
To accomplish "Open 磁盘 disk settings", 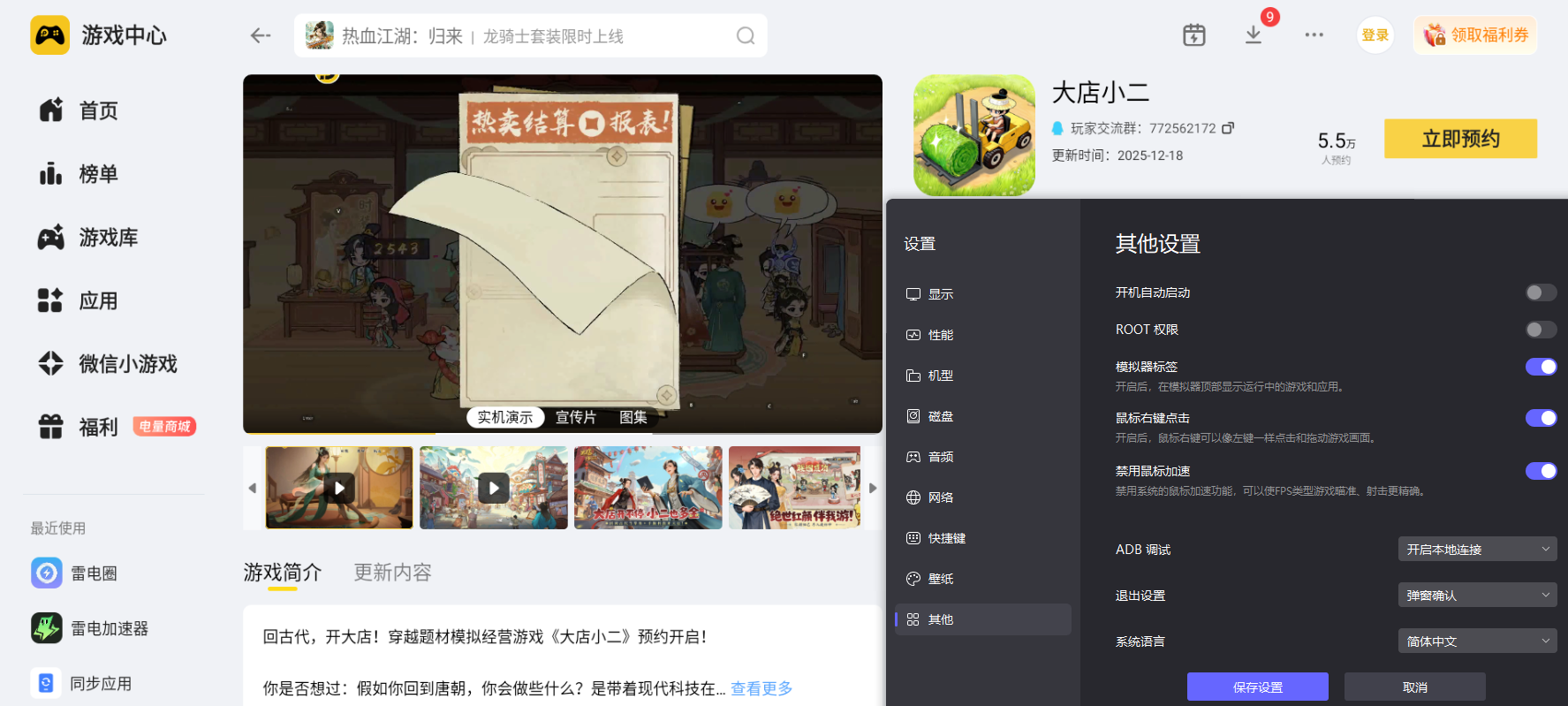I will (x=983, y=416).
